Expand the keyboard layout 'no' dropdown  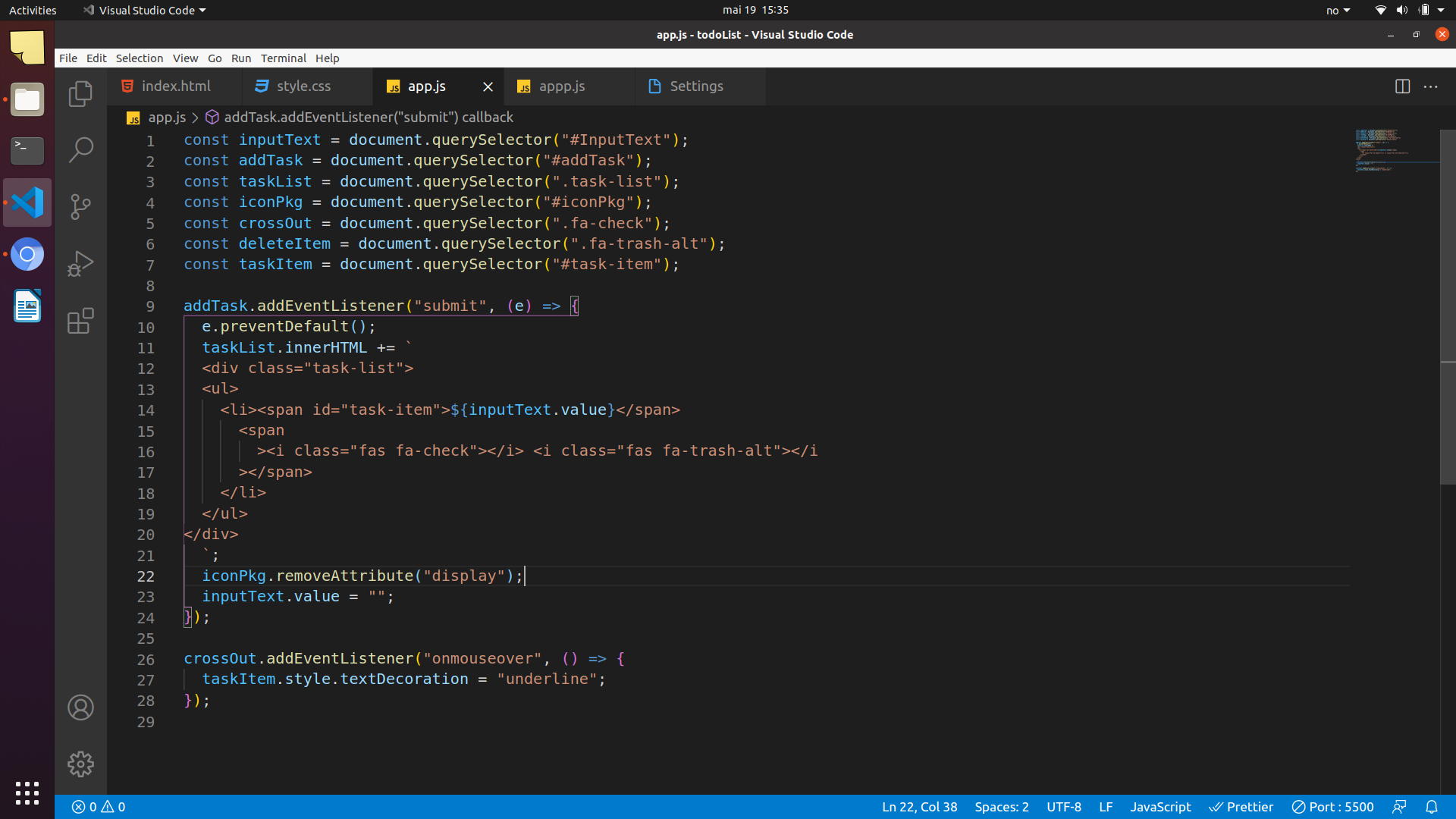click(1338, 11)
